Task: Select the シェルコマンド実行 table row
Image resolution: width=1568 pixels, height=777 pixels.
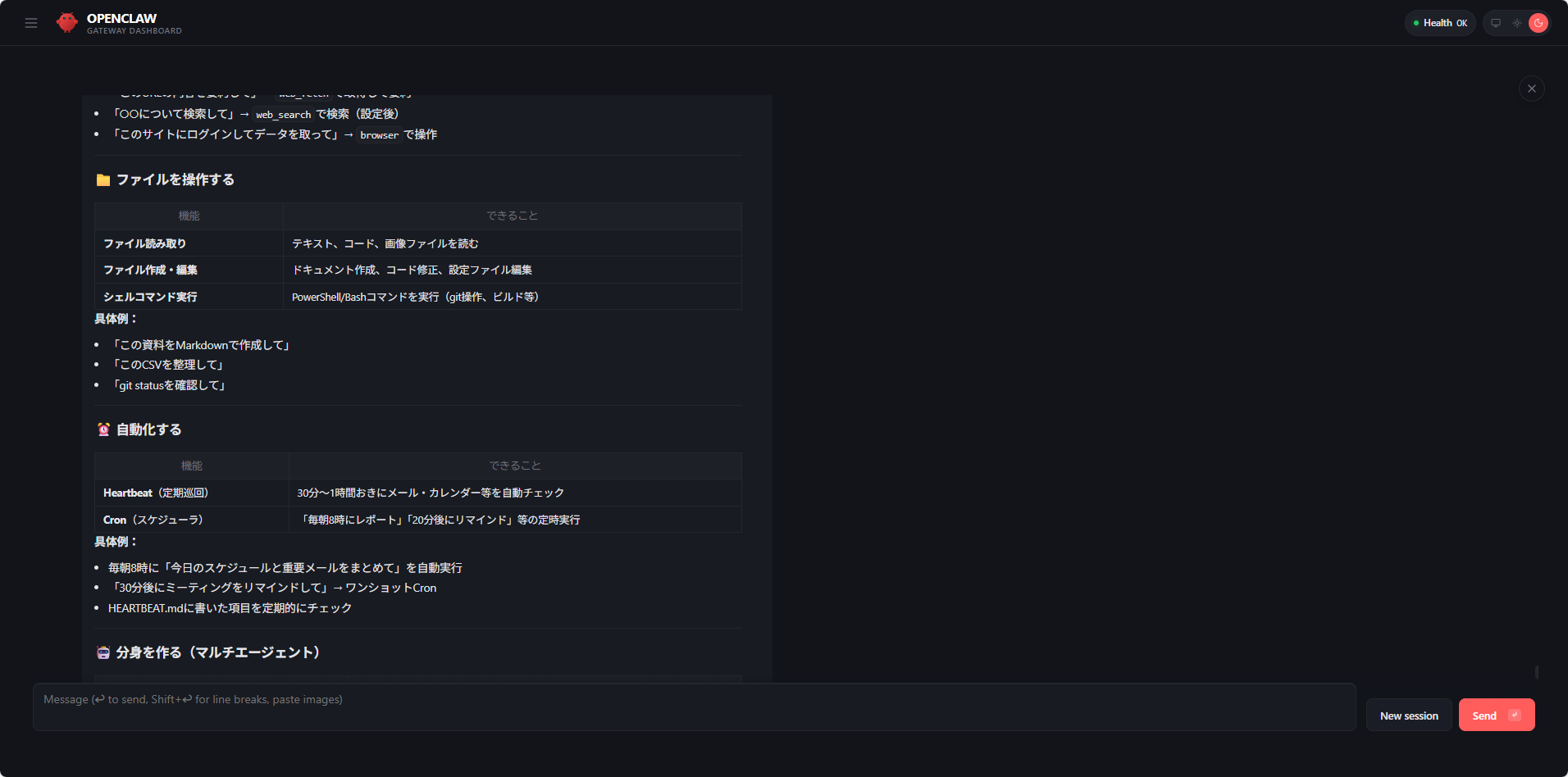Action: [417, 297]
